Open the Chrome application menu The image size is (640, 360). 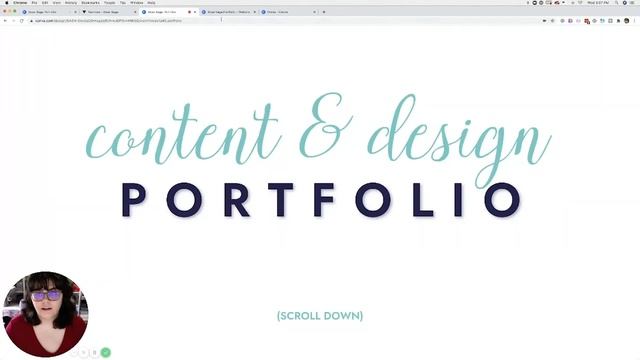tap(20, 2)
